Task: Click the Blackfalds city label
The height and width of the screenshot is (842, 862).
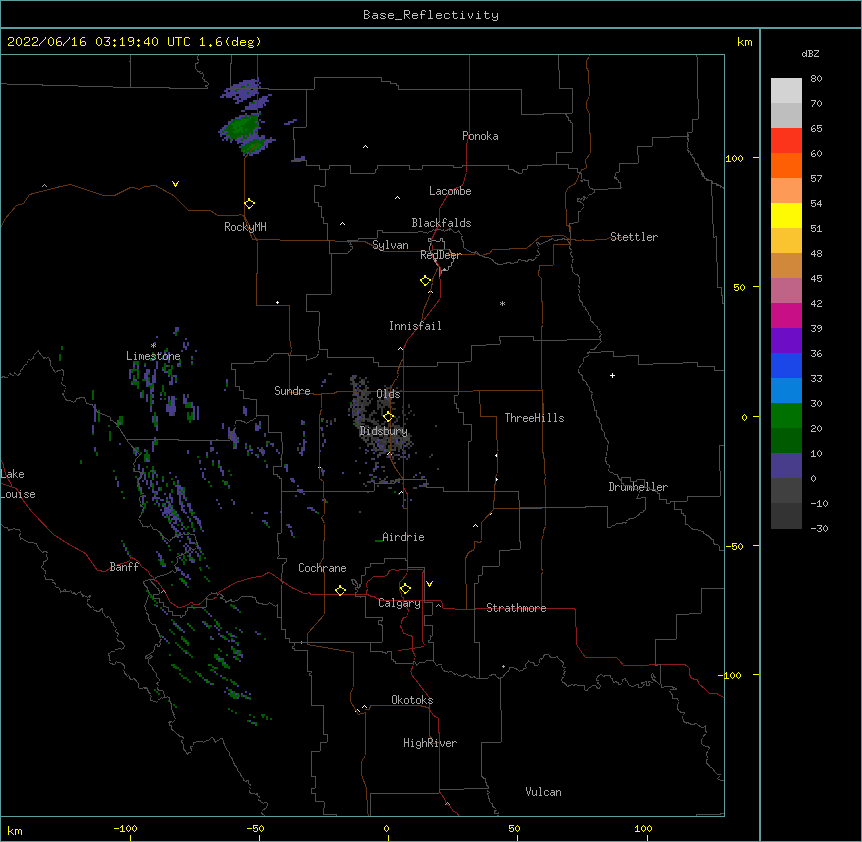Action: 441,223
